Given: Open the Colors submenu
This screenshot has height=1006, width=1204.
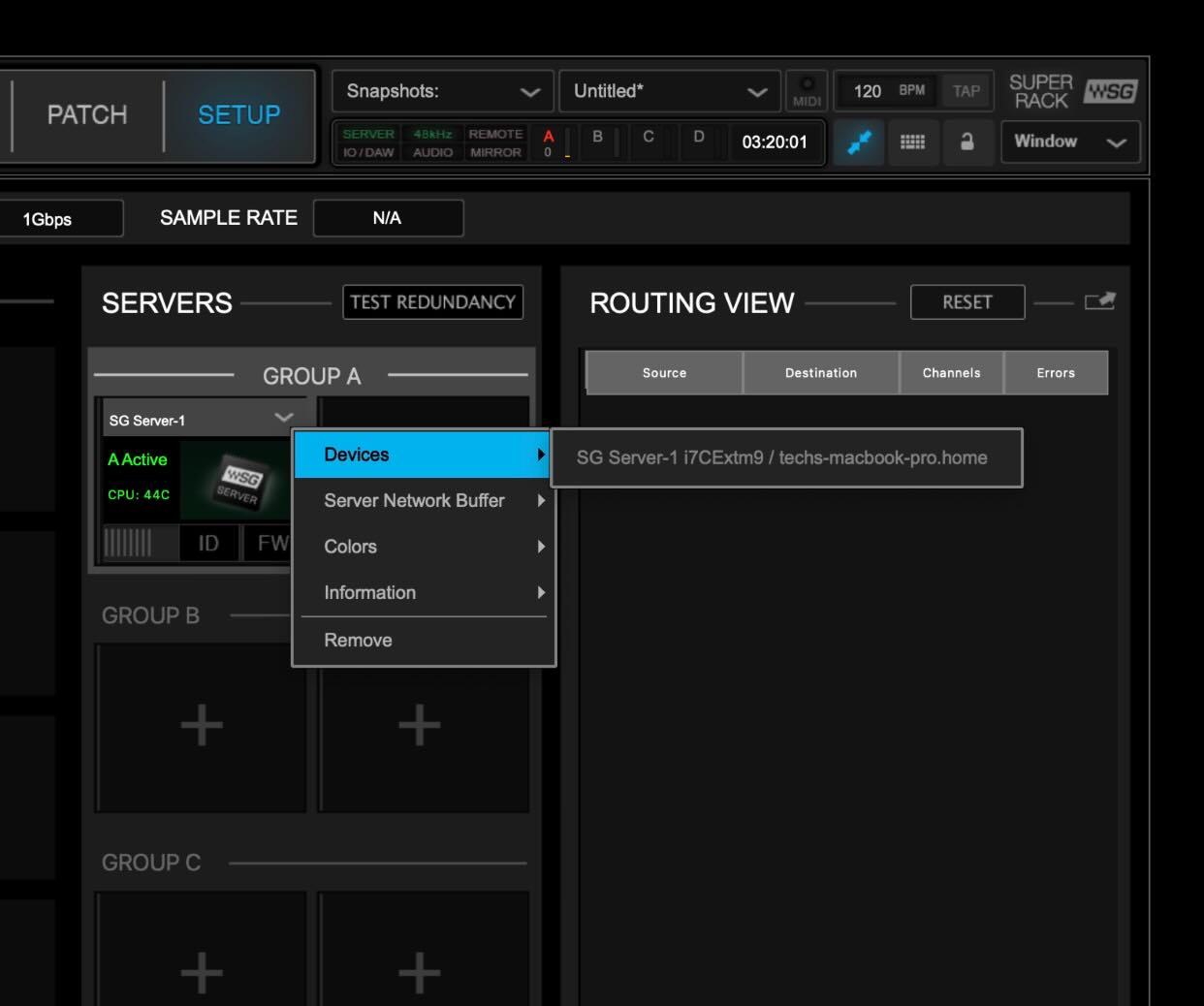Looking at the screenshot, I should pos(424,547).
